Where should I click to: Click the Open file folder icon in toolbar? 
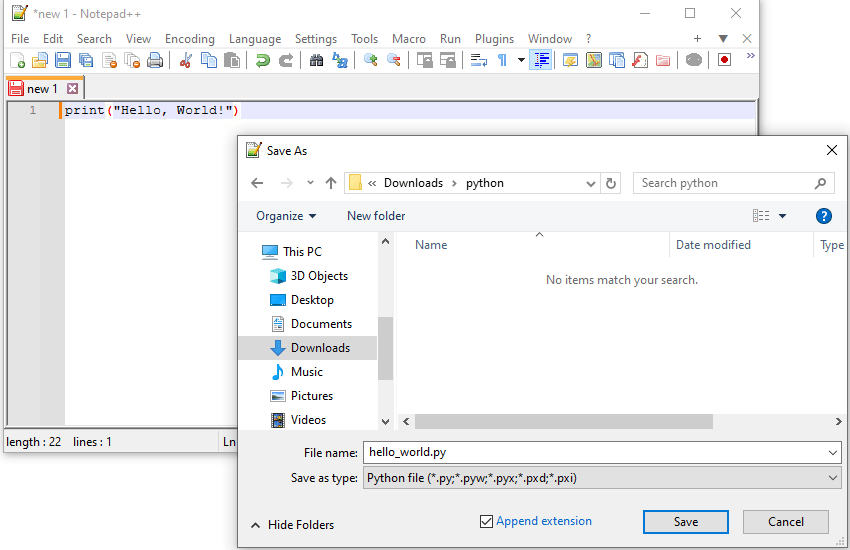click(x=40, y=60)
